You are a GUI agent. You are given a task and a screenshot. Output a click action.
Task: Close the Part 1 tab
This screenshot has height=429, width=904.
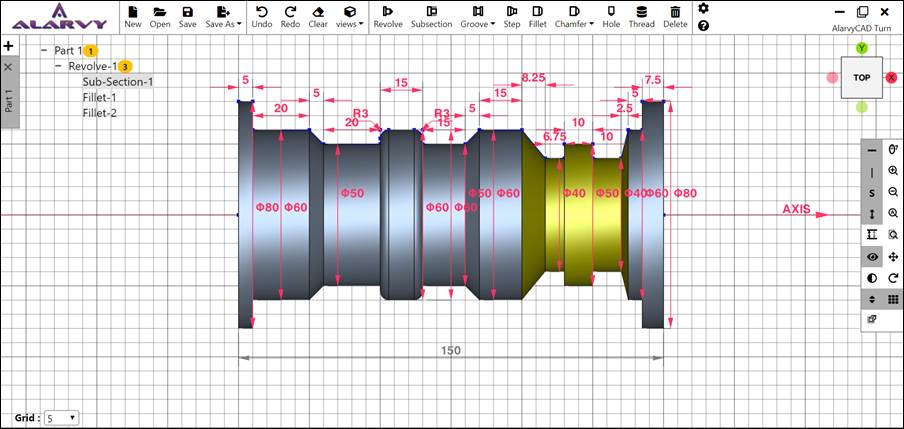coord(8,67)
